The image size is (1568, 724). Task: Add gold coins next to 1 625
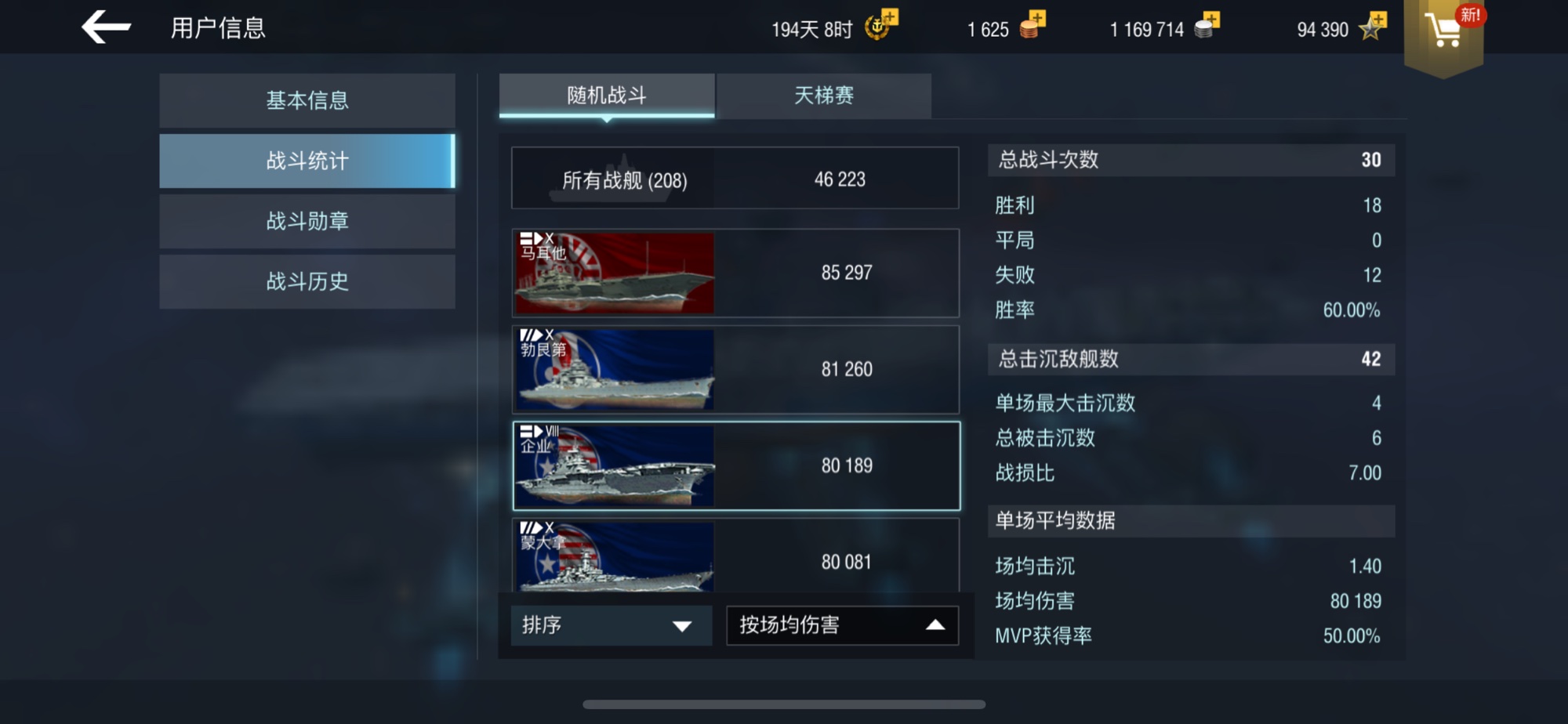tap(1033, 25)
